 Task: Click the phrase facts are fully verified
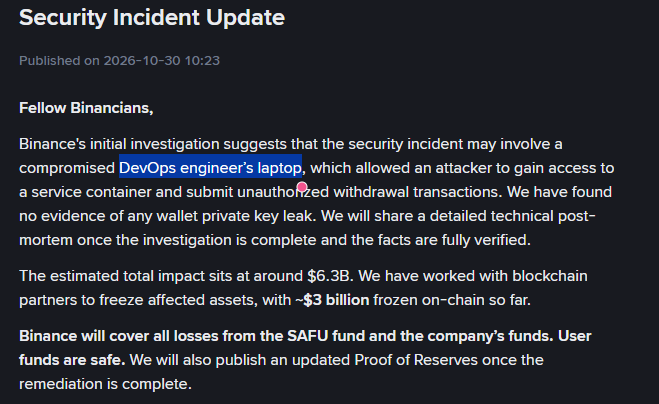pyautogui.click(x=454, y=240)
